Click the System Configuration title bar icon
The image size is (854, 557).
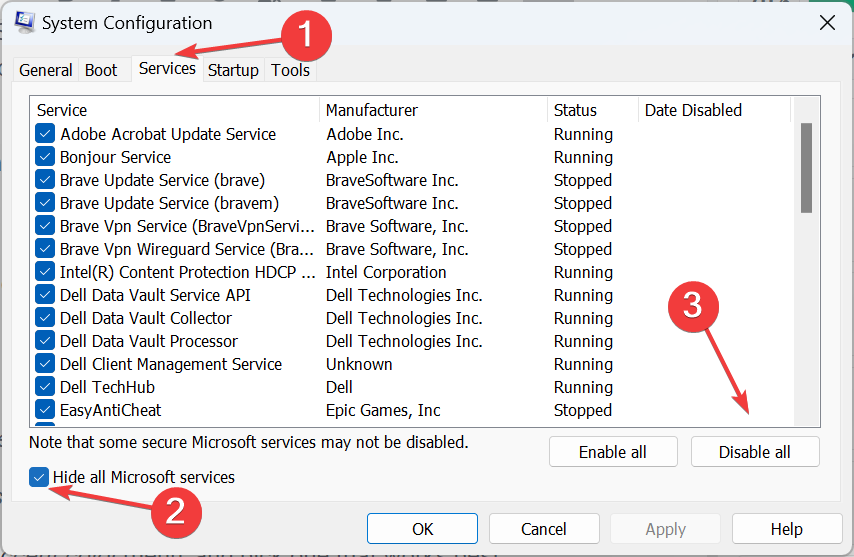[x=25, y=23]
